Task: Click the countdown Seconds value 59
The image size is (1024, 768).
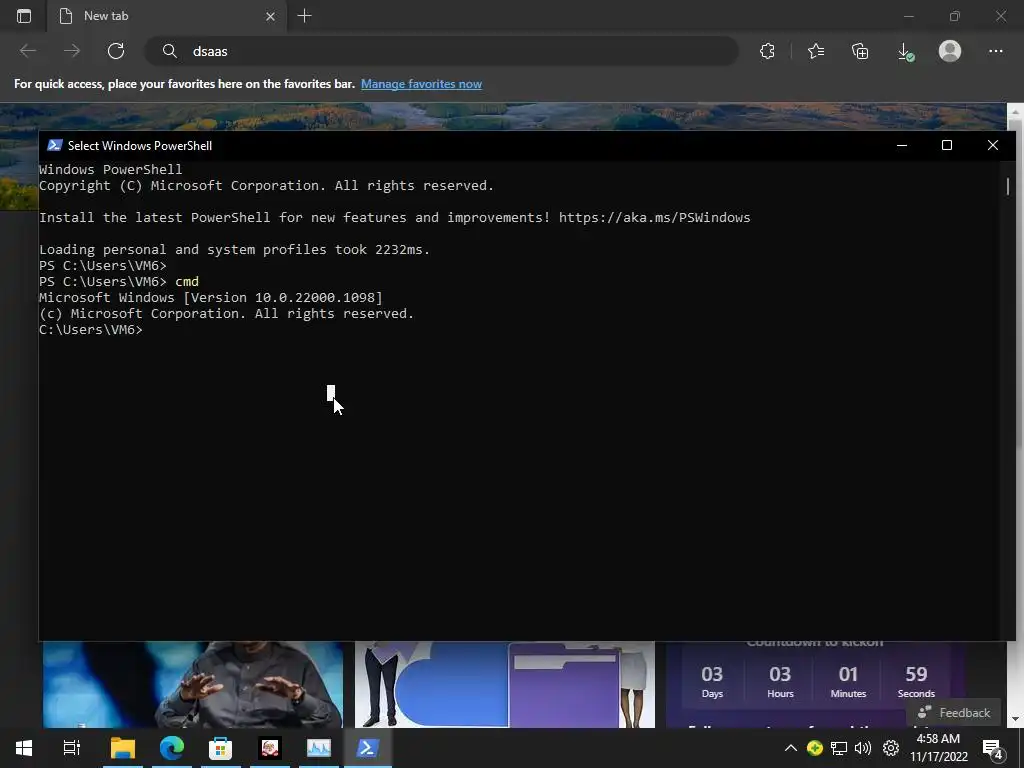Action: pyautogui.click(x=916, y=674)
